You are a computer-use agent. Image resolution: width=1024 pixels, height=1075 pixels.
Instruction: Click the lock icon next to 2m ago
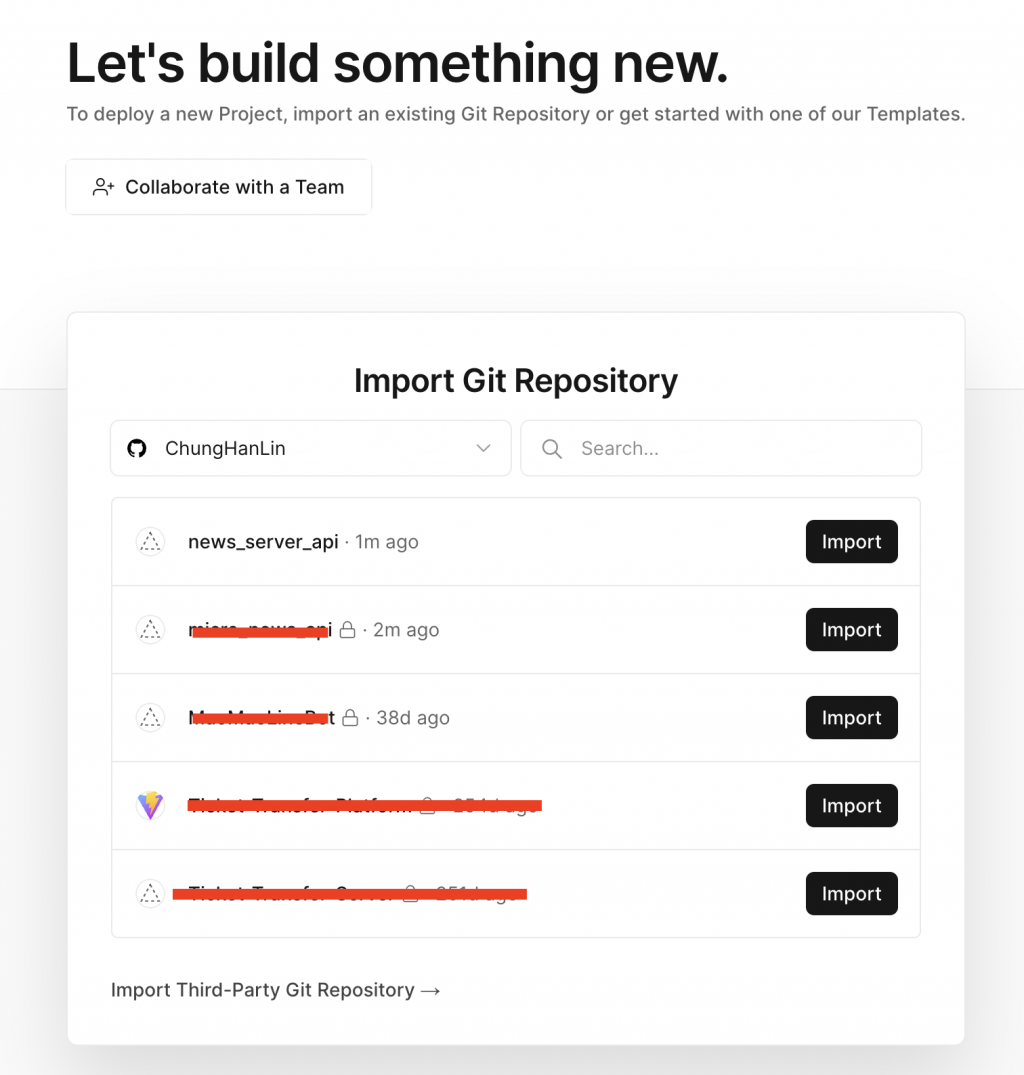pos(348,629)
